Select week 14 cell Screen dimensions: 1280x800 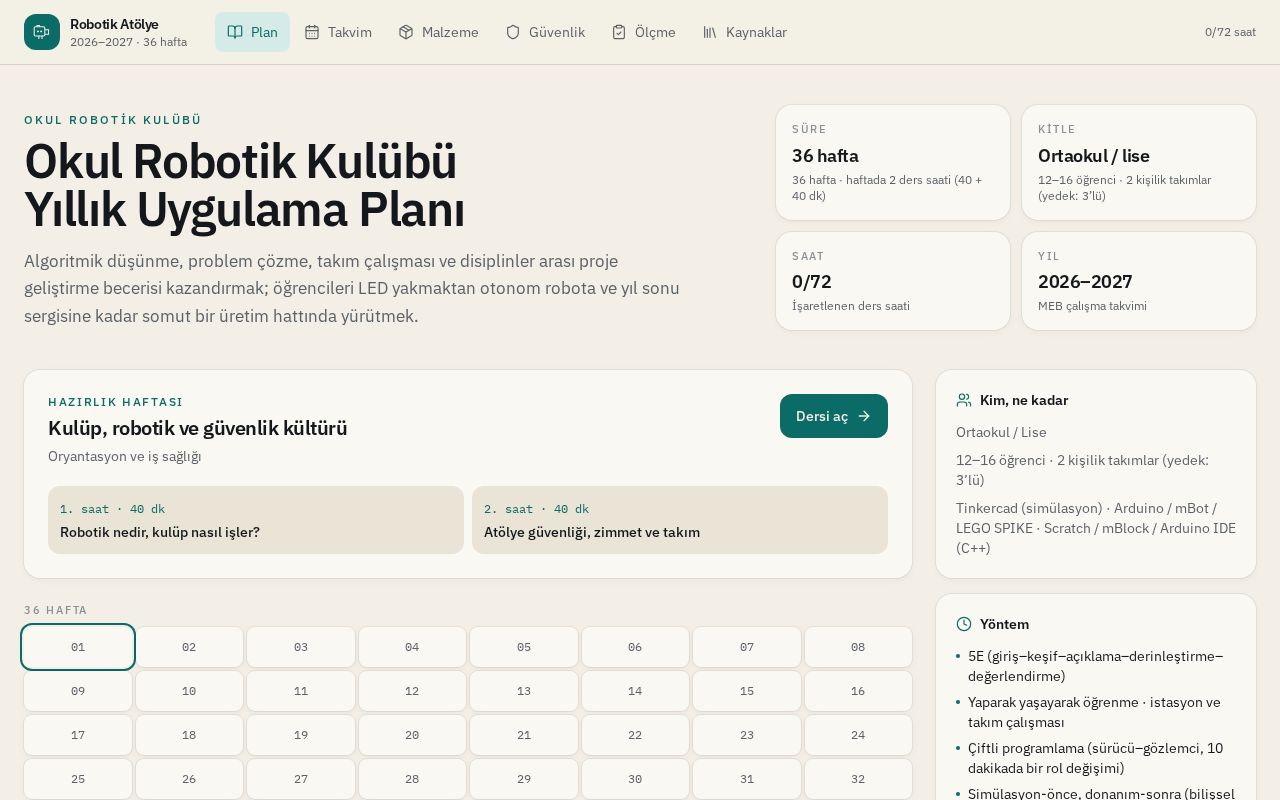(635, 691)
